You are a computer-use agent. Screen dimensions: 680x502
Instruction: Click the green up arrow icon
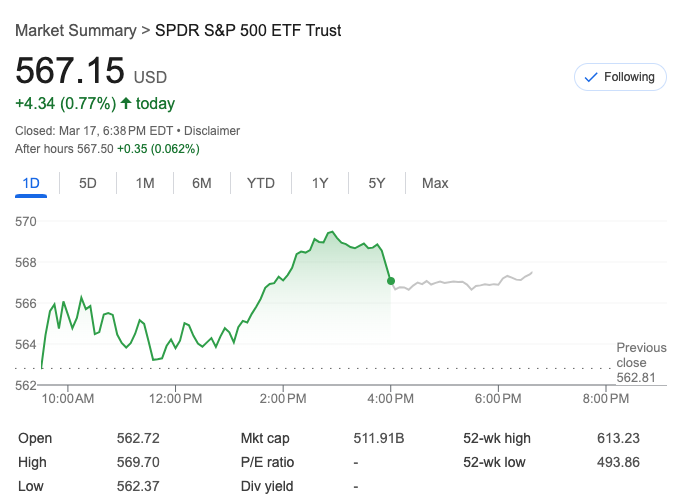click(x=126, y=103)
